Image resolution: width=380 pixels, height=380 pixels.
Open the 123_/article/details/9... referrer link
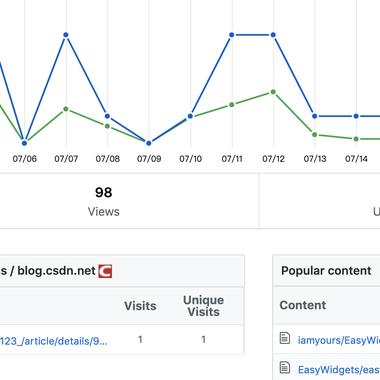(x=54, y=341)
